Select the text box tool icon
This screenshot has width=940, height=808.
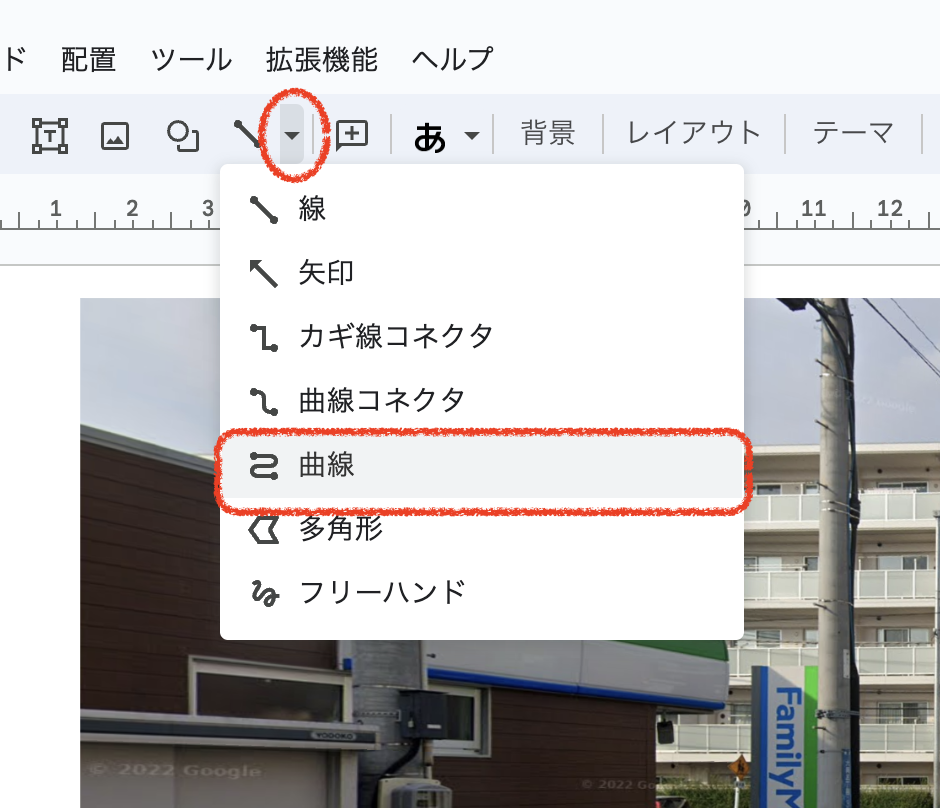(x=49, y=135)
